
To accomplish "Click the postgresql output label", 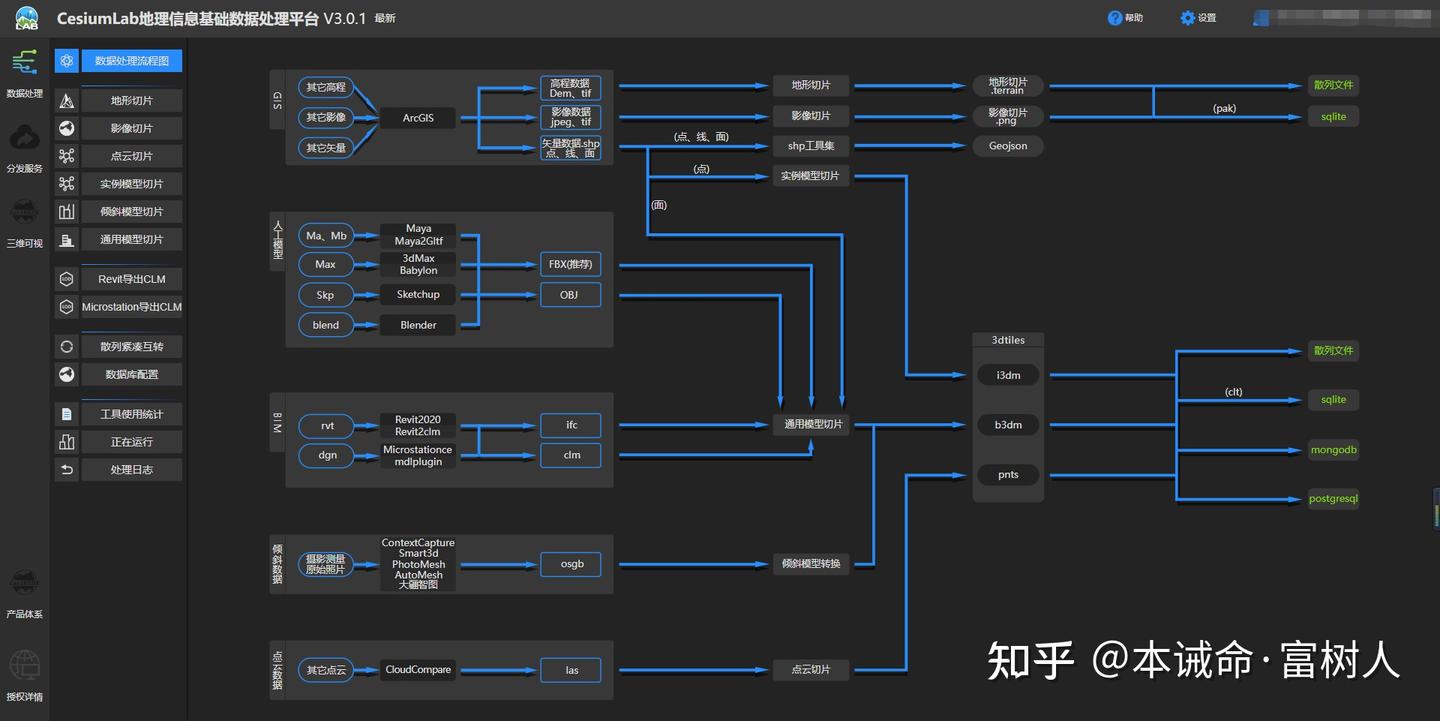I will [x=1334, y=499].
